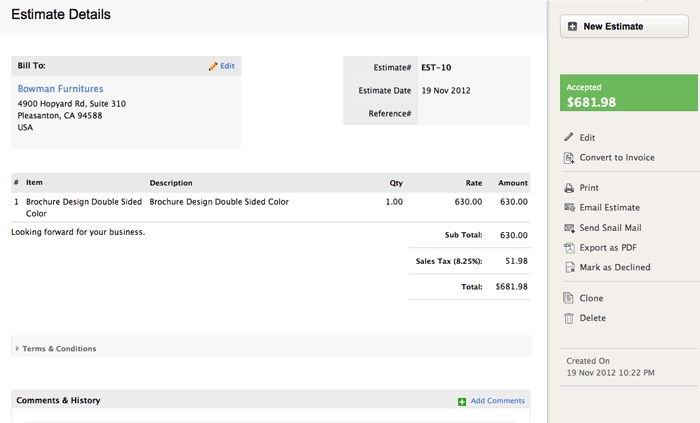700x423 pixels.
Task: Click the Email Estimate envelope icon
Action: click(x=568, y=208)
